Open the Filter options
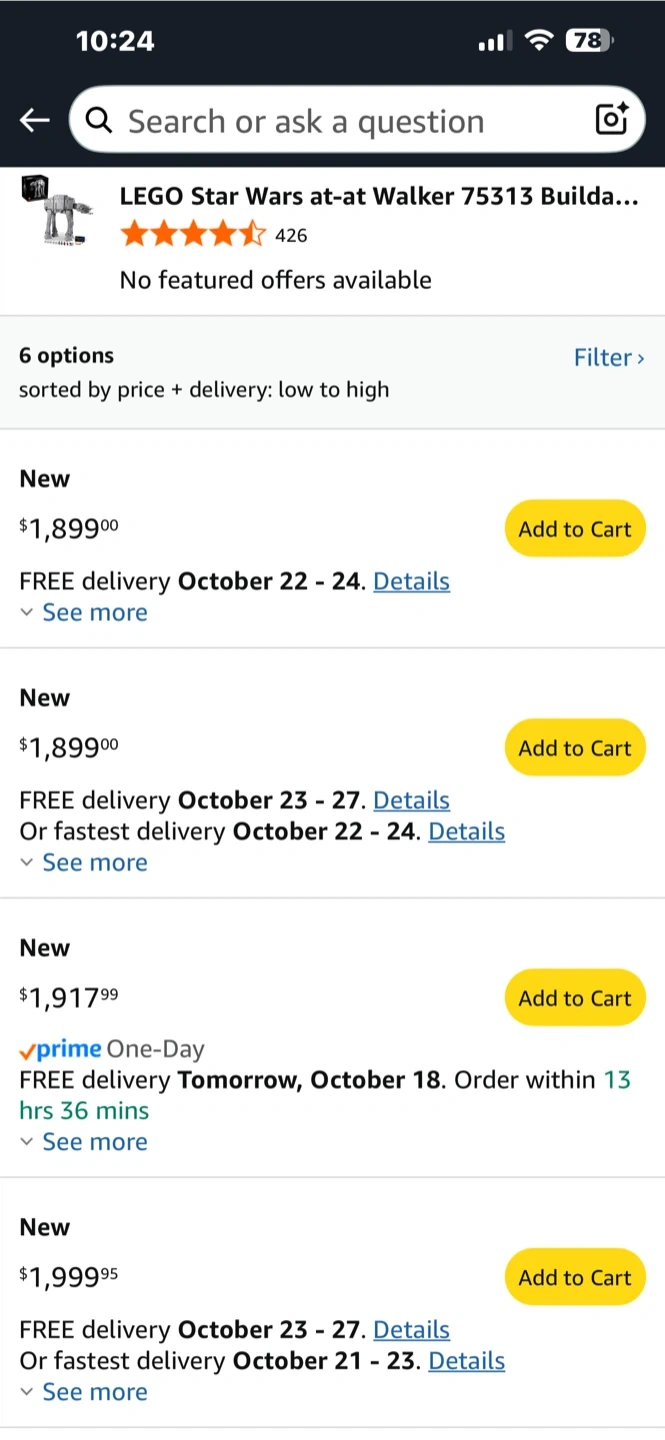 [608, 357]
